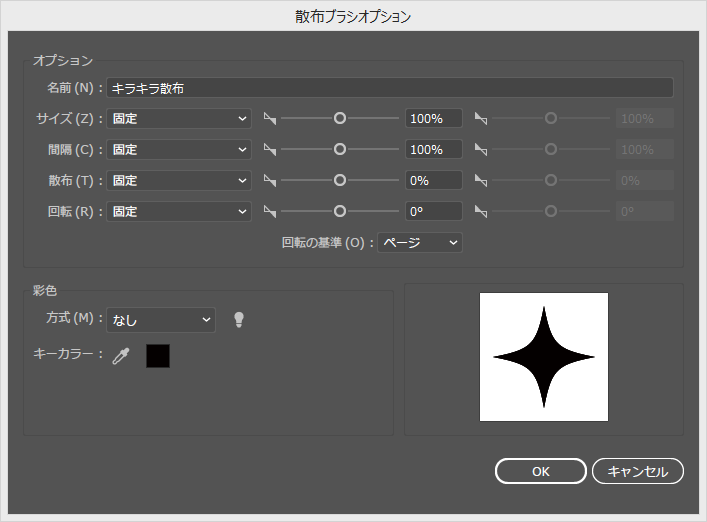Click the 散布ブラシオプション dialog title
This screenshot has height=522, width=707.
(x=353, y=17)
